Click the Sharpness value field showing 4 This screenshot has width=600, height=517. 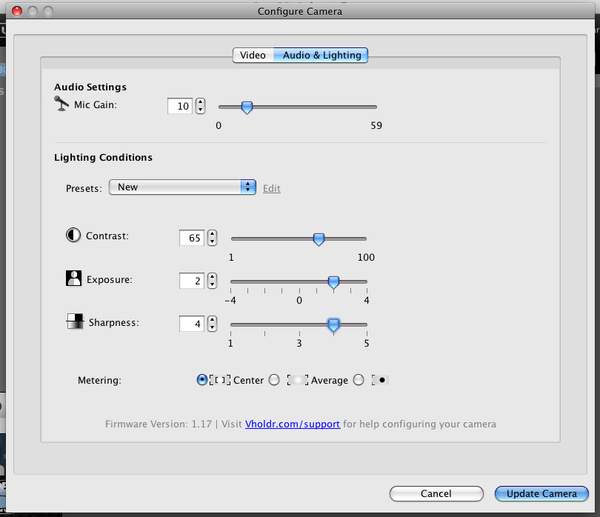(192, 324)
